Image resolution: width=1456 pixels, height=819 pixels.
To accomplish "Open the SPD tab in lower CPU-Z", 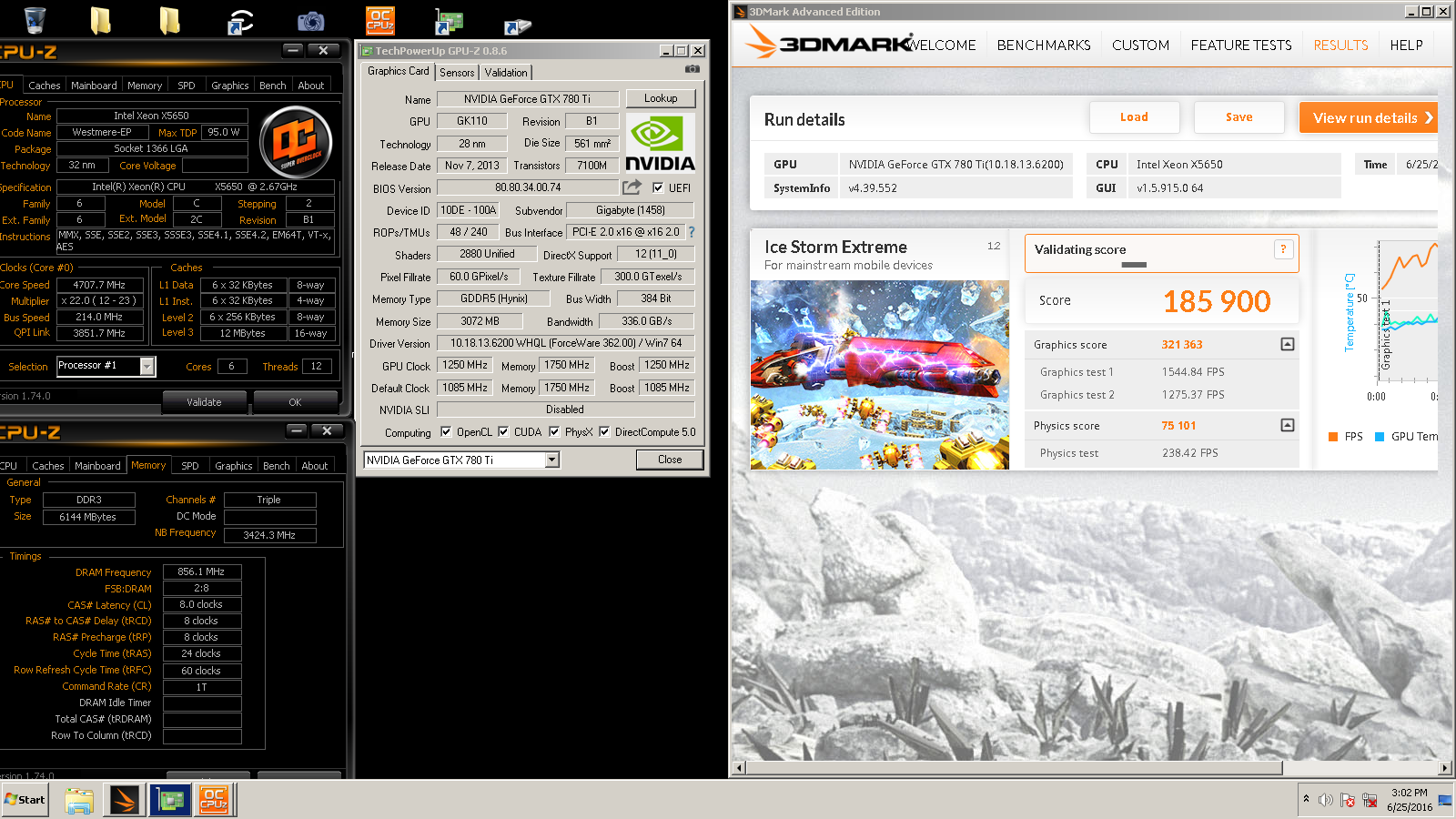I will pyautogui.click(x=189, y=466).
